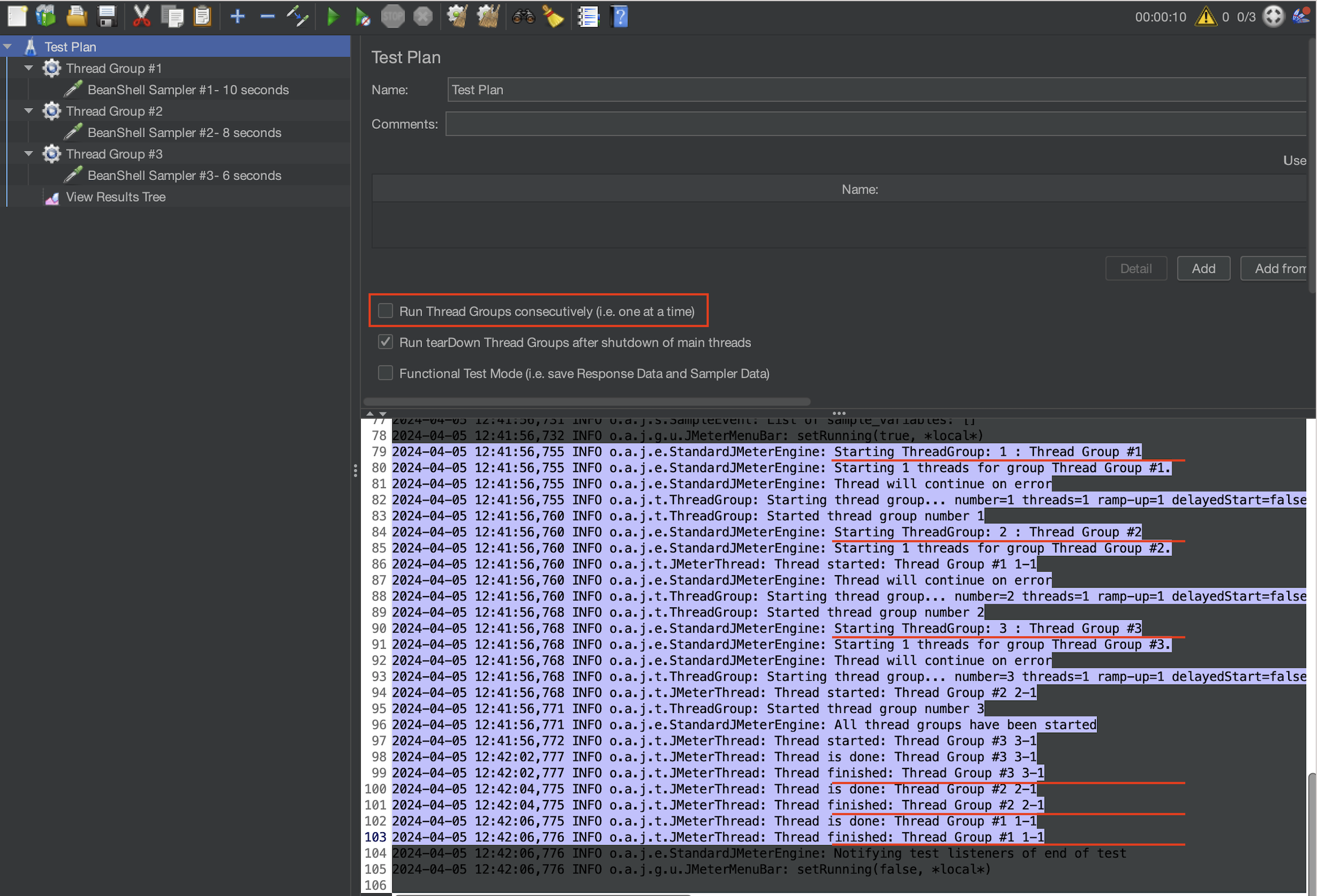Uncheck Run tearDown Thread Groups checkbox
The image size is (1317, 896).
[x=385, y=342]
